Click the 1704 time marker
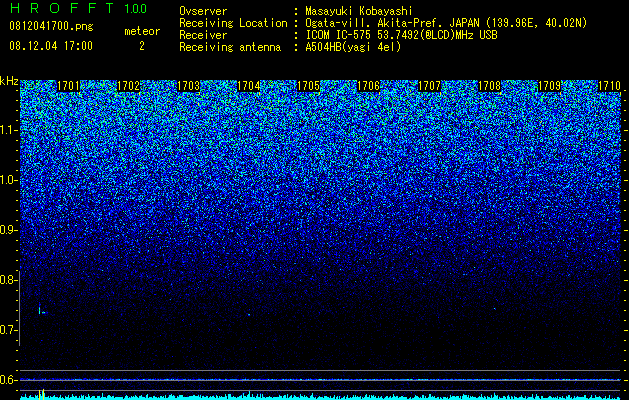 (x=249, y=86)
